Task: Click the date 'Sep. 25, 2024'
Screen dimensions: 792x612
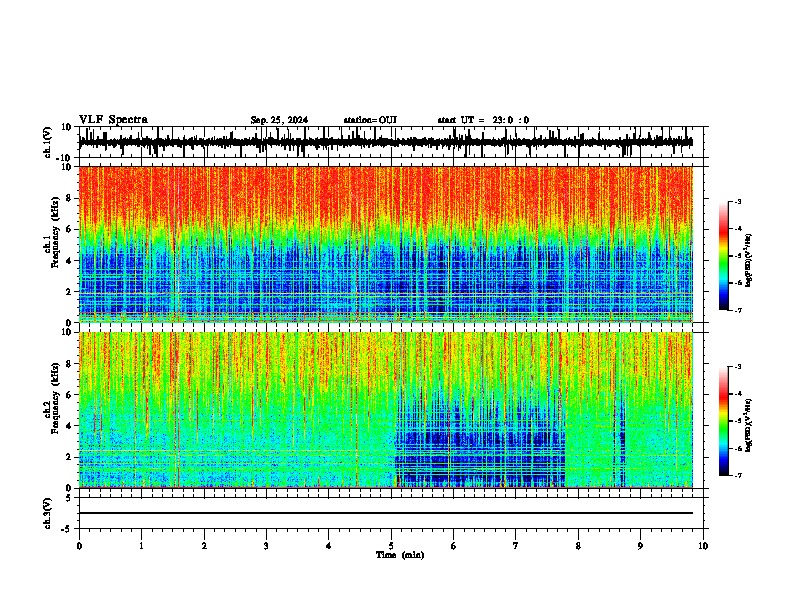Action: 279,120
